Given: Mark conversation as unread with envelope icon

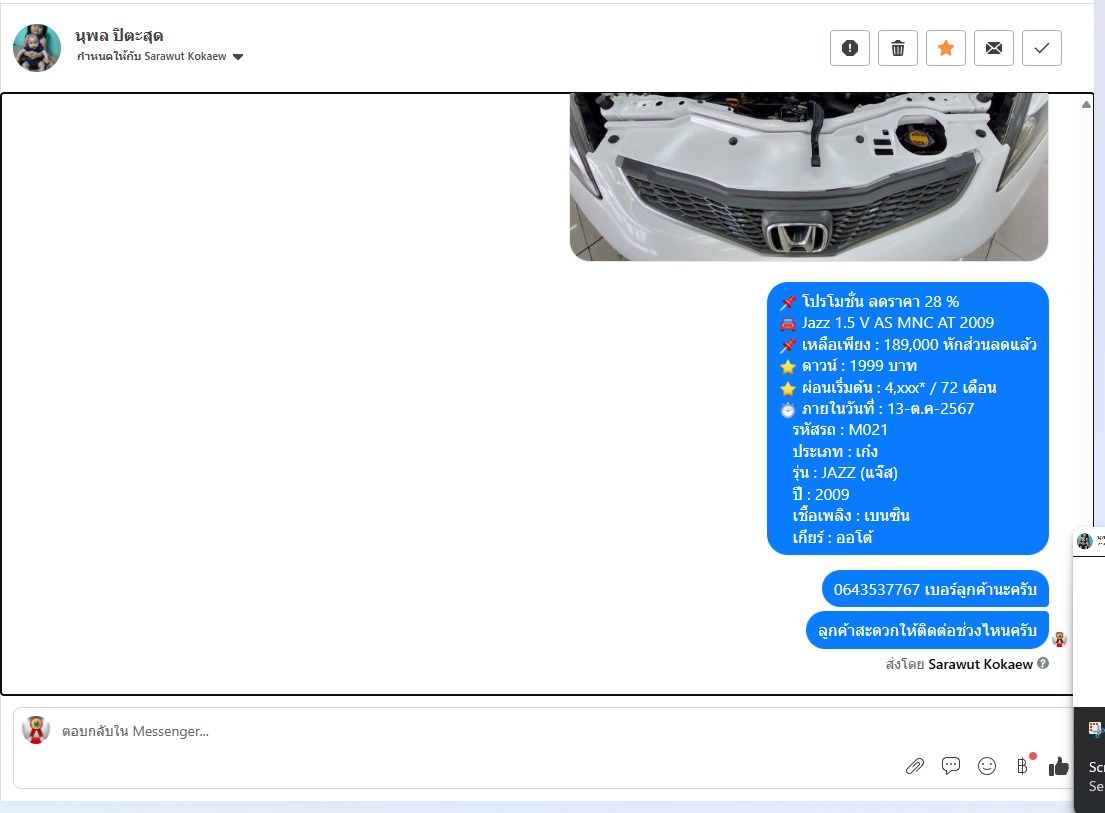Looking at the screenshot, I should (x=994, y=48).
